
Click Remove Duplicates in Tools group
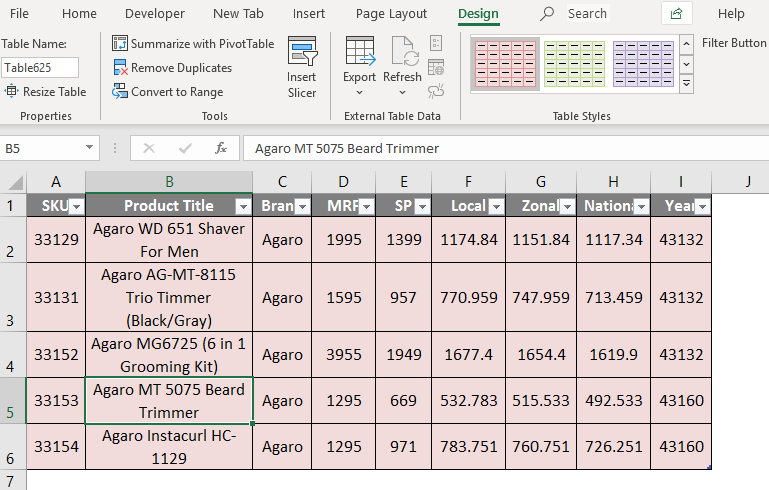click(x=172, y=68)
